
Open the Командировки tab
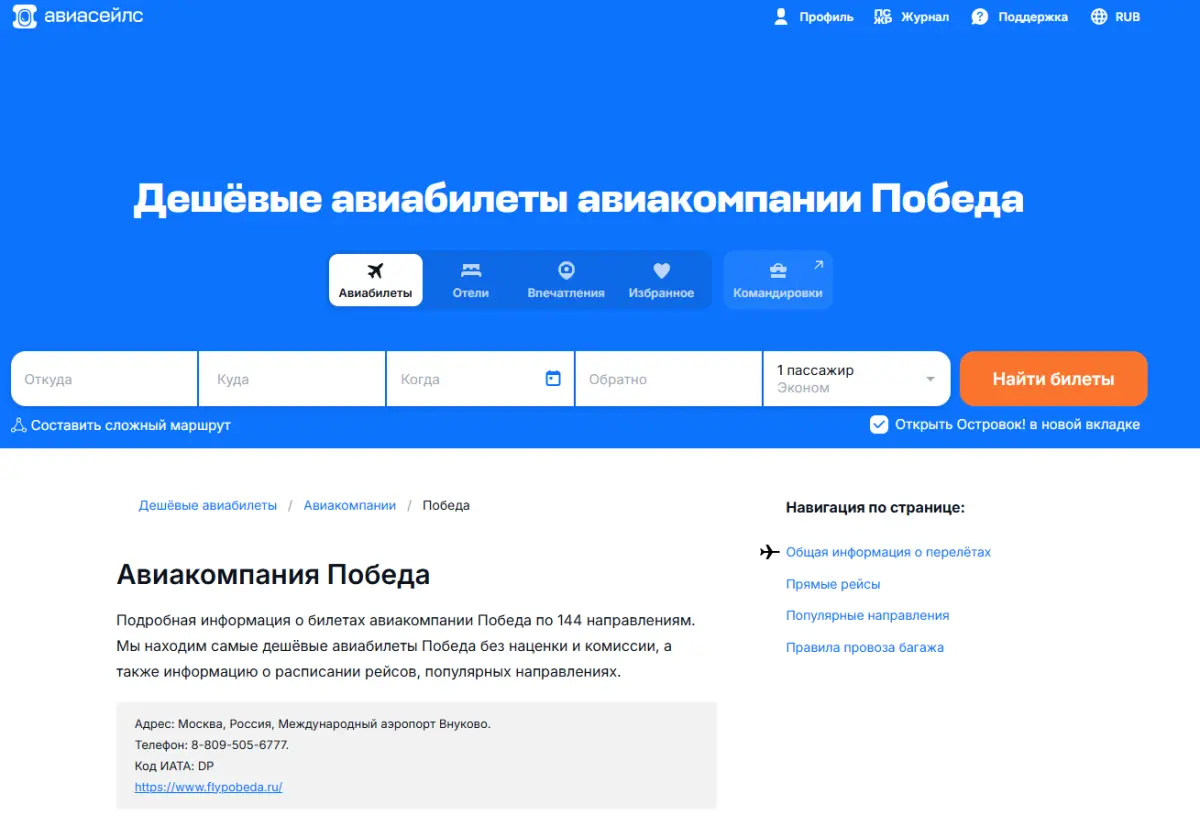778,280
